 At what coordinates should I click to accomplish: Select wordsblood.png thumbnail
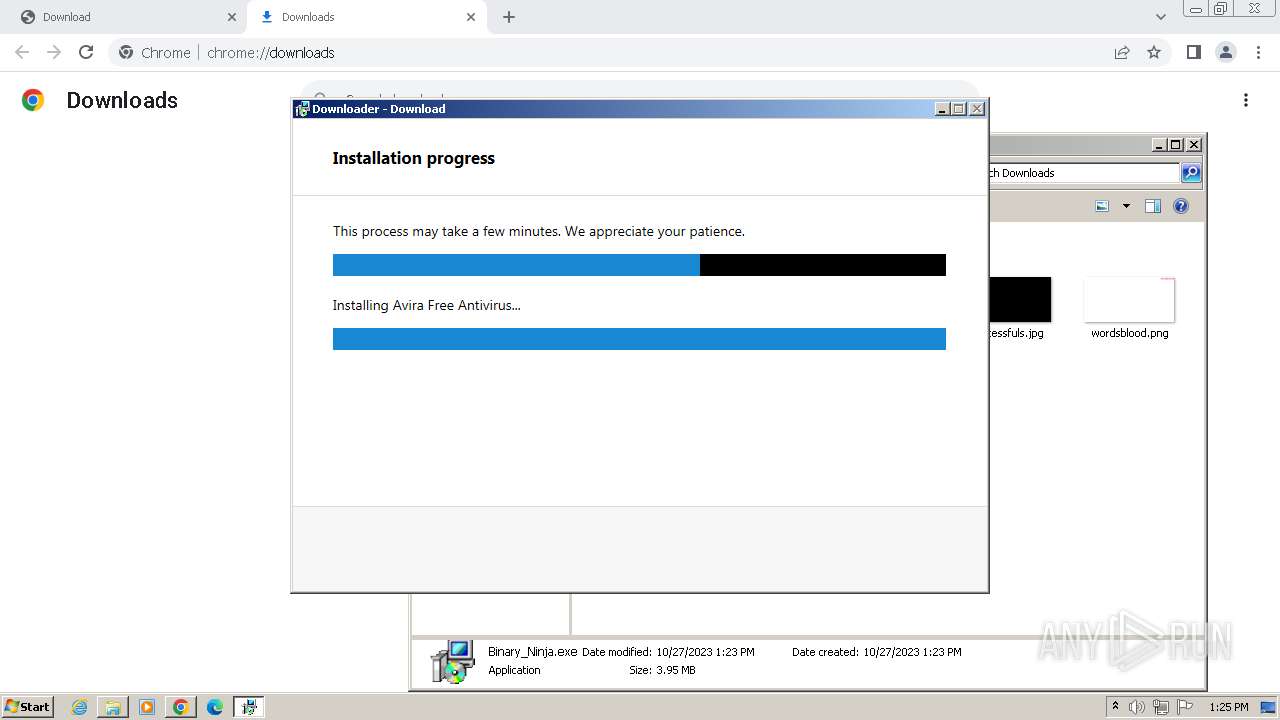[1129, 300]
